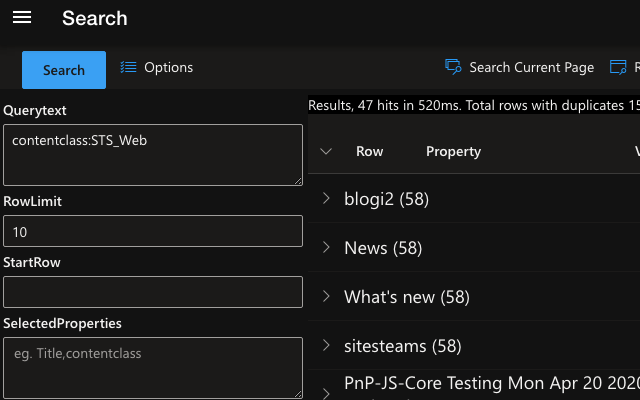
Task: Click the Search Current Page icon
Action: (453, 67)
